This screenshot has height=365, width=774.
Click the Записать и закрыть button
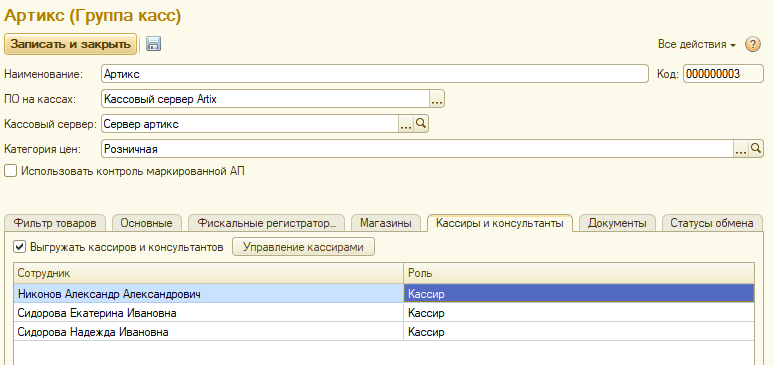click(71, 44)
